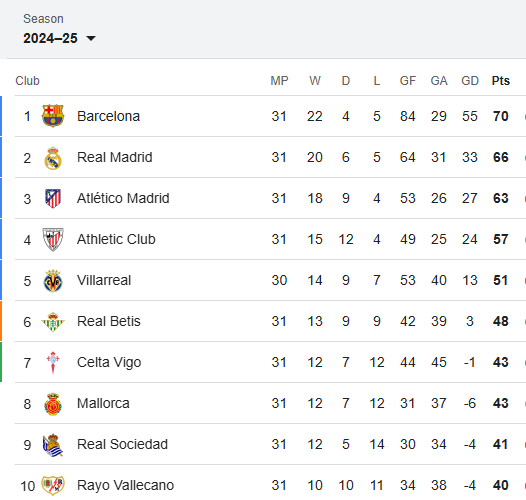Open the Real Madrid team link
The width and height of the screenshot is (526, 500).
115,157
